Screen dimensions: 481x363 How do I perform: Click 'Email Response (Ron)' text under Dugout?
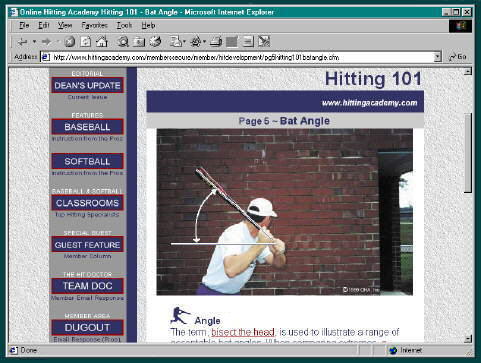pos(87,339)
